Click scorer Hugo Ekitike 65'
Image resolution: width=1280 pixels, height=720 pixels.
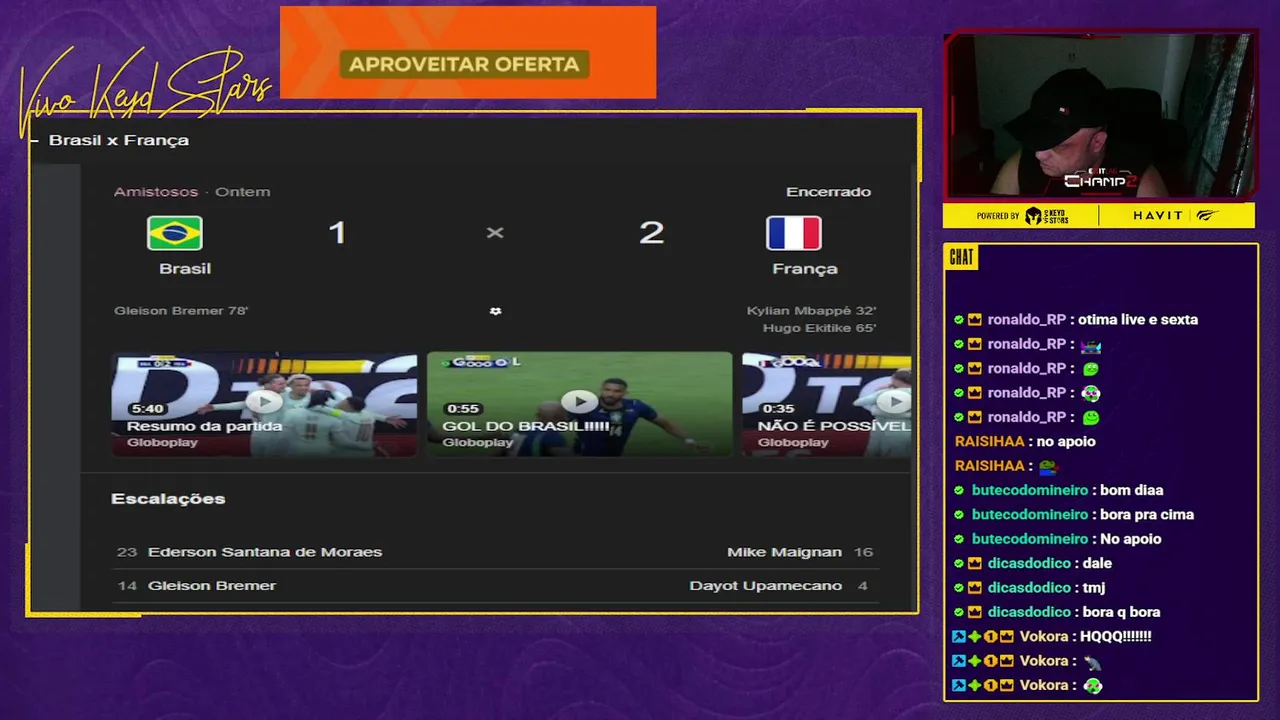[819, 328]
